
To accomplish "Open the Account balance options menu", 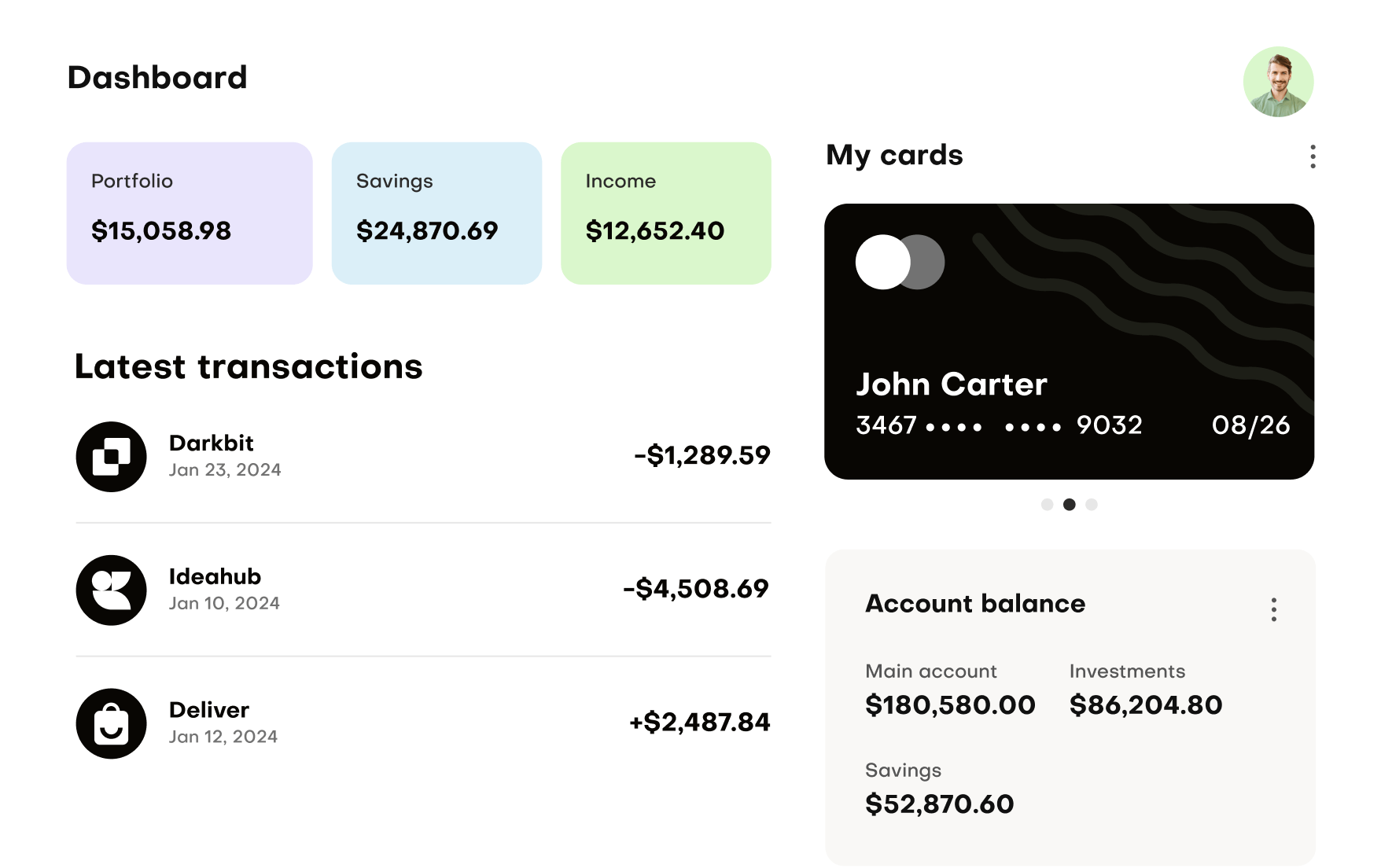I will point(1273,609).
